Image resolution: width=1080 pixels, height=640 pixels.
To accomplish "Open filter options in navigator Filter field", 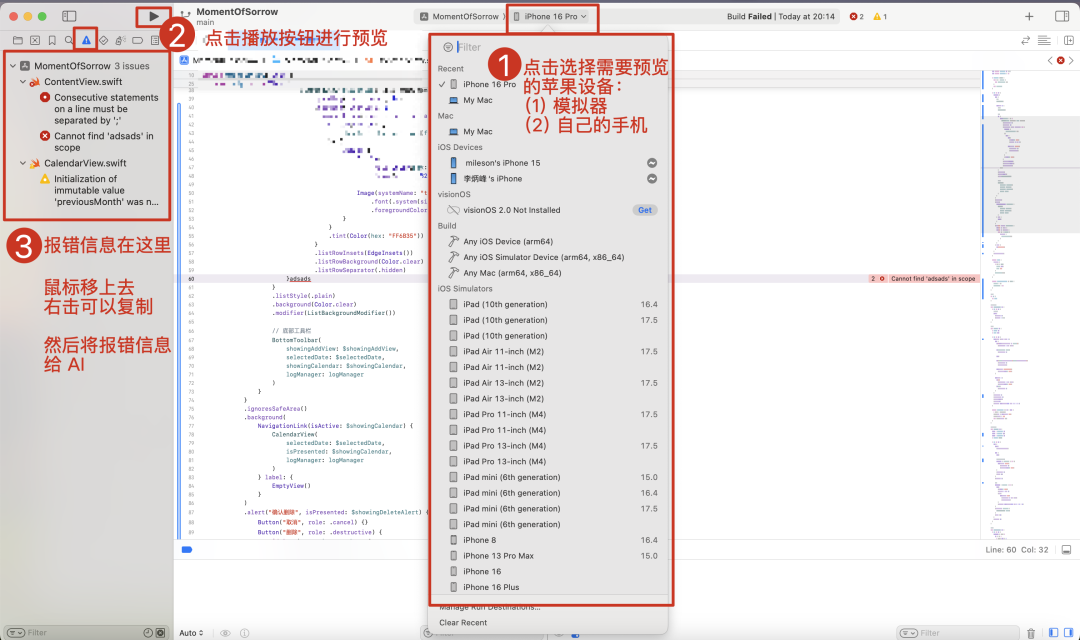I will [x=16, y=632].
